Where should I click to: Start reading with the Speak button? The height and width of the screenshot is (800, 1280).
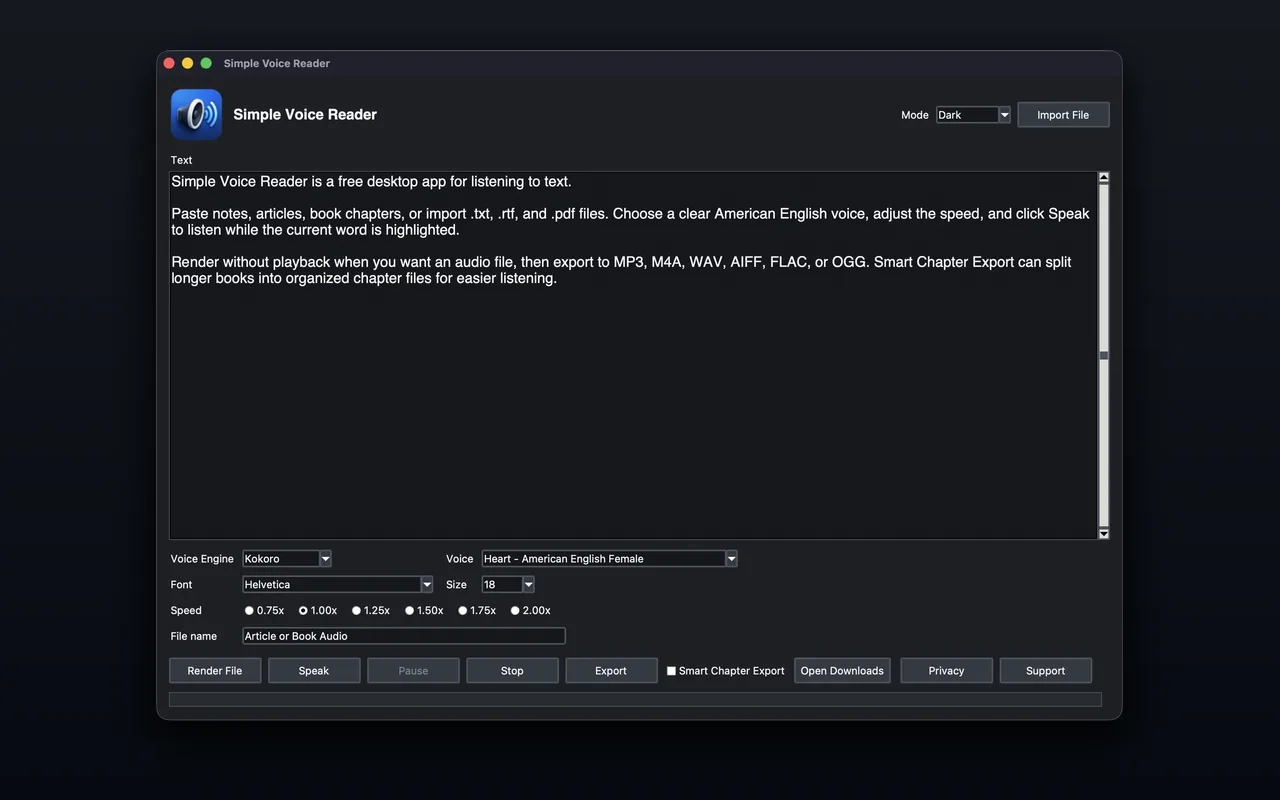tap(314, 671)
